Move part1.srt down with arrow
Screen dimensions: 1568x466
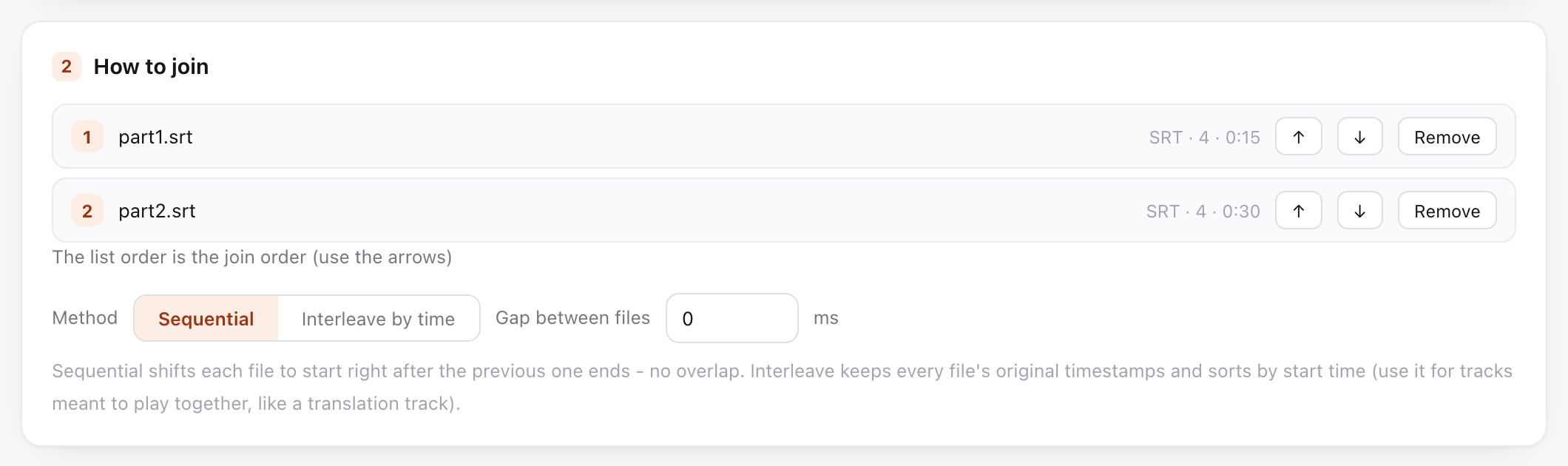(1359, 137)
